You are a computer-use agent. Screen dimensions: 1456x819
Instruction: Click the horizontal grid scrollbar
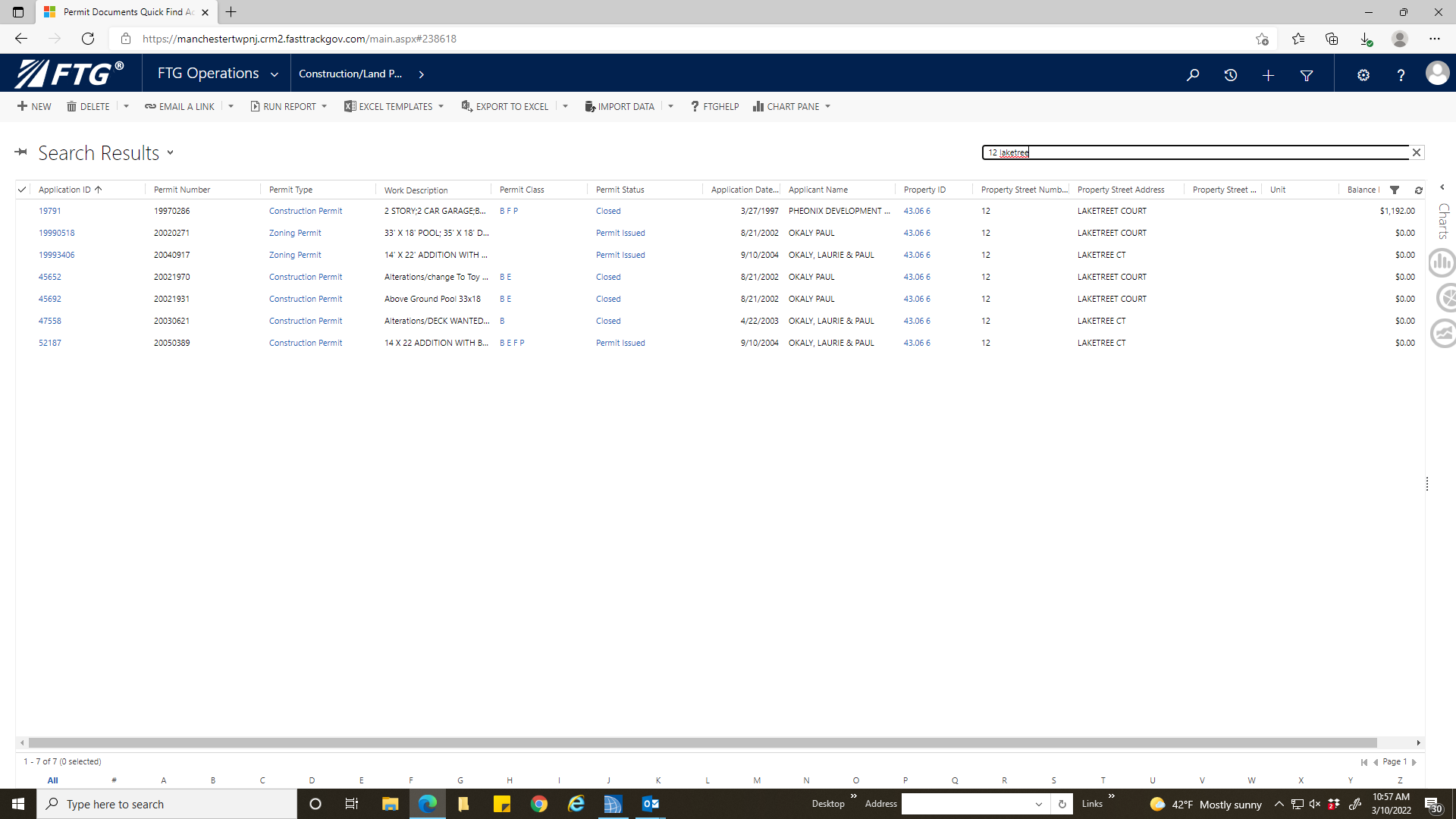tap(702, 743)
